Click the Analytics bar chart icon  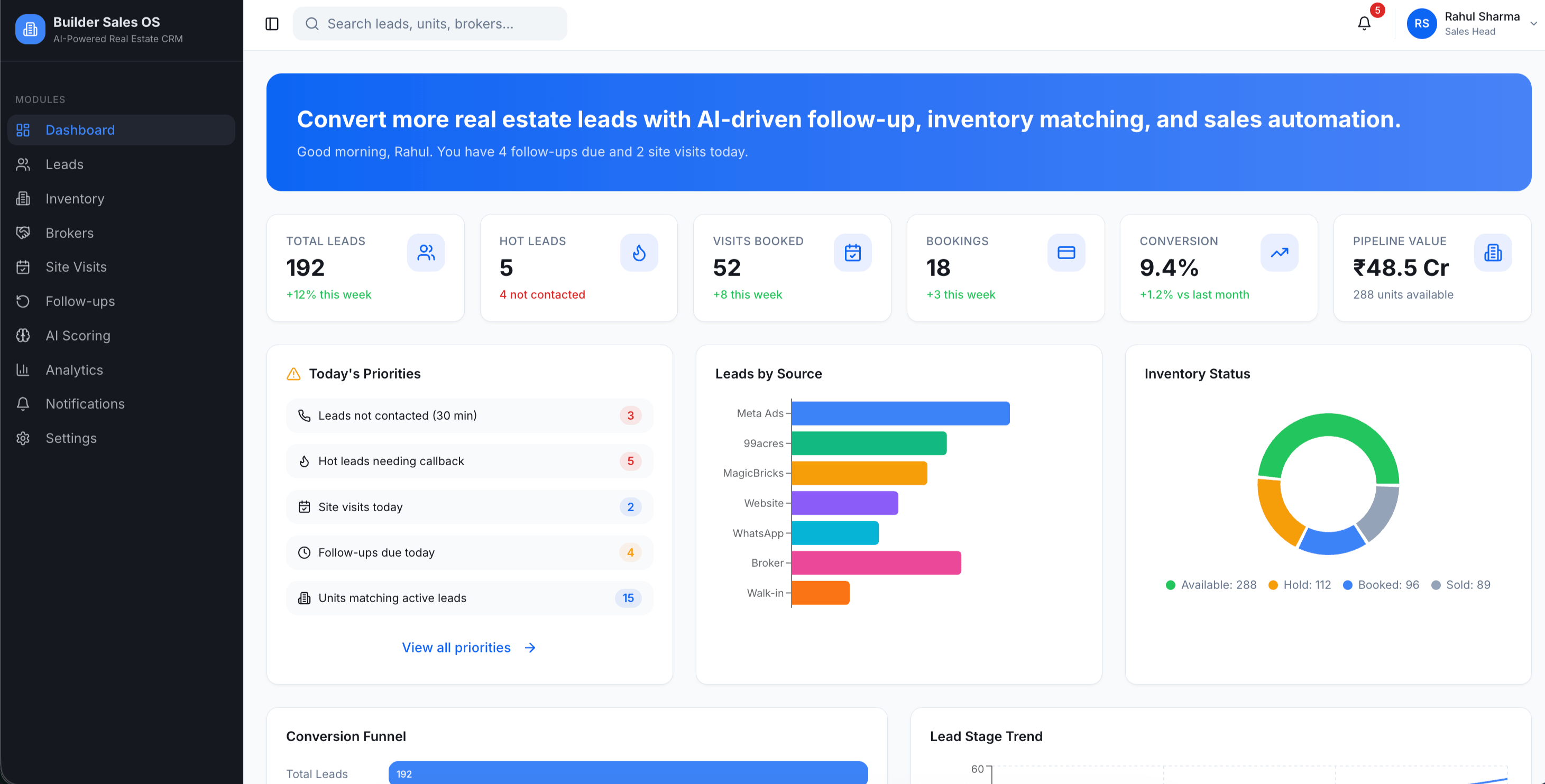coord(23,370)
